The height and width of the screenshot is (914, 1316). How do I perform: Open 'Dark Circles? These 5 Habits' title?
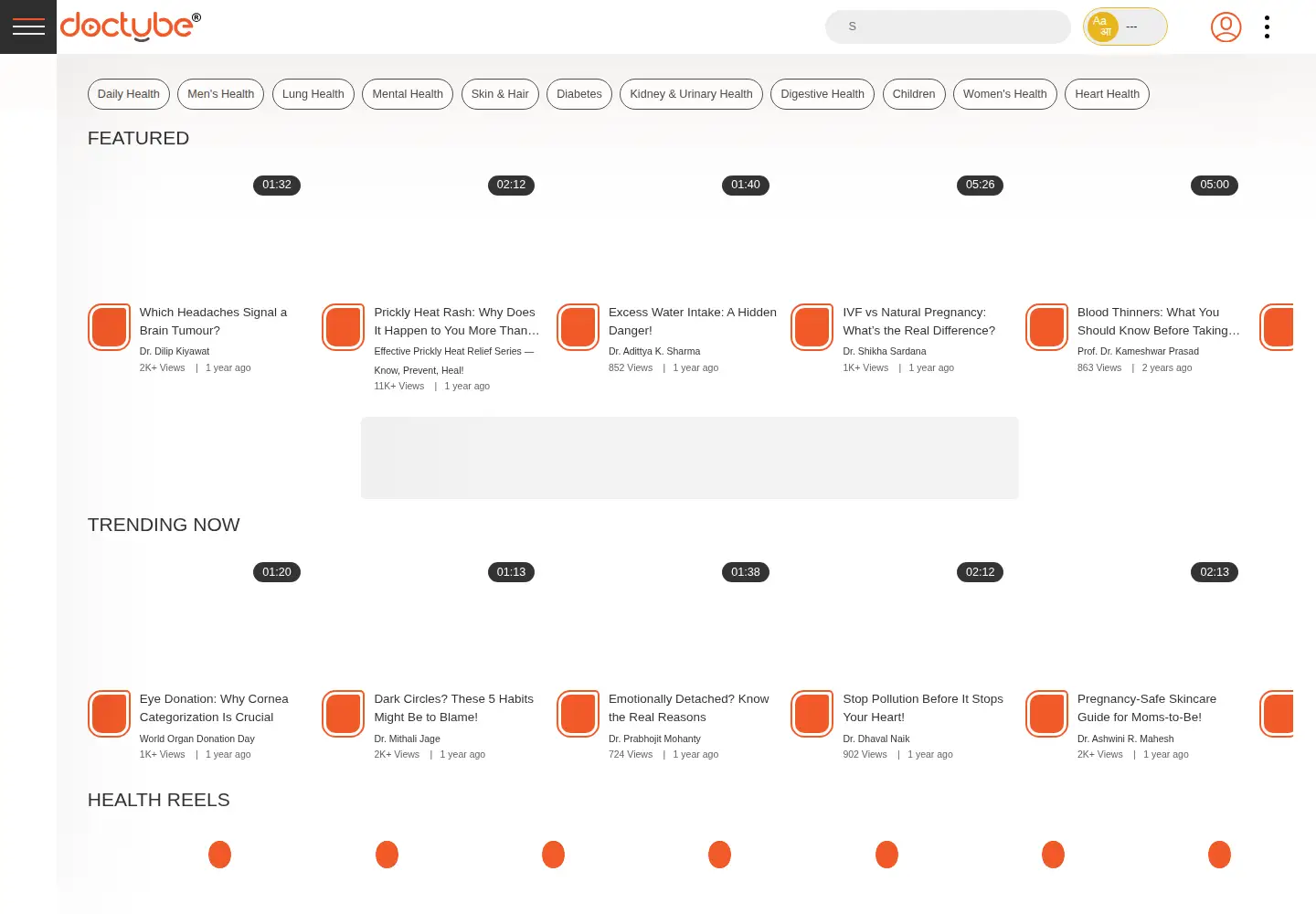click(x=453, y=708)
